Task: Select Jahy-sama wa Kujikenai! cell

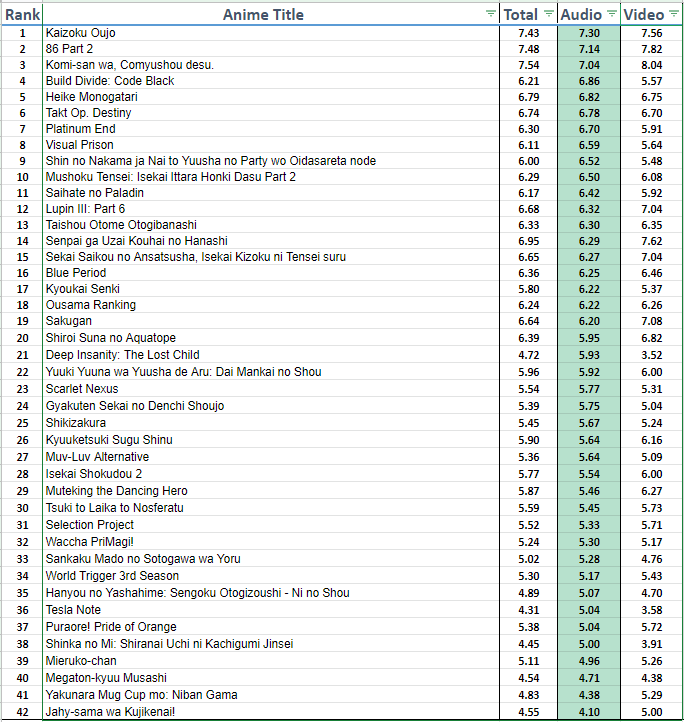Action: pyautogui.click(x=271, y=712)
